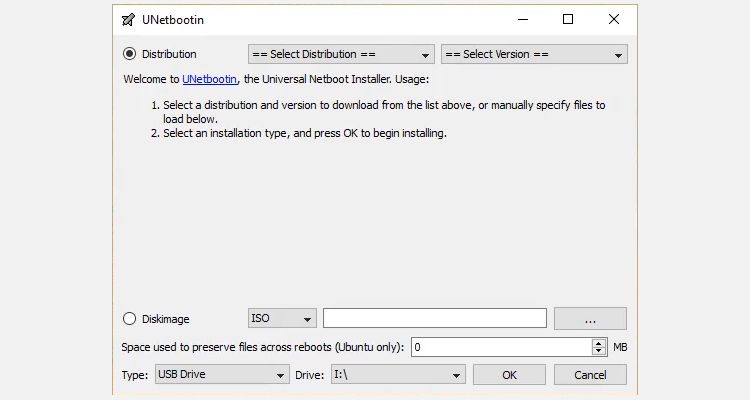Viewport: 750px width, 400px height.
Task: Maximize the UNetbootin window
Action: [x=568, y=19]
